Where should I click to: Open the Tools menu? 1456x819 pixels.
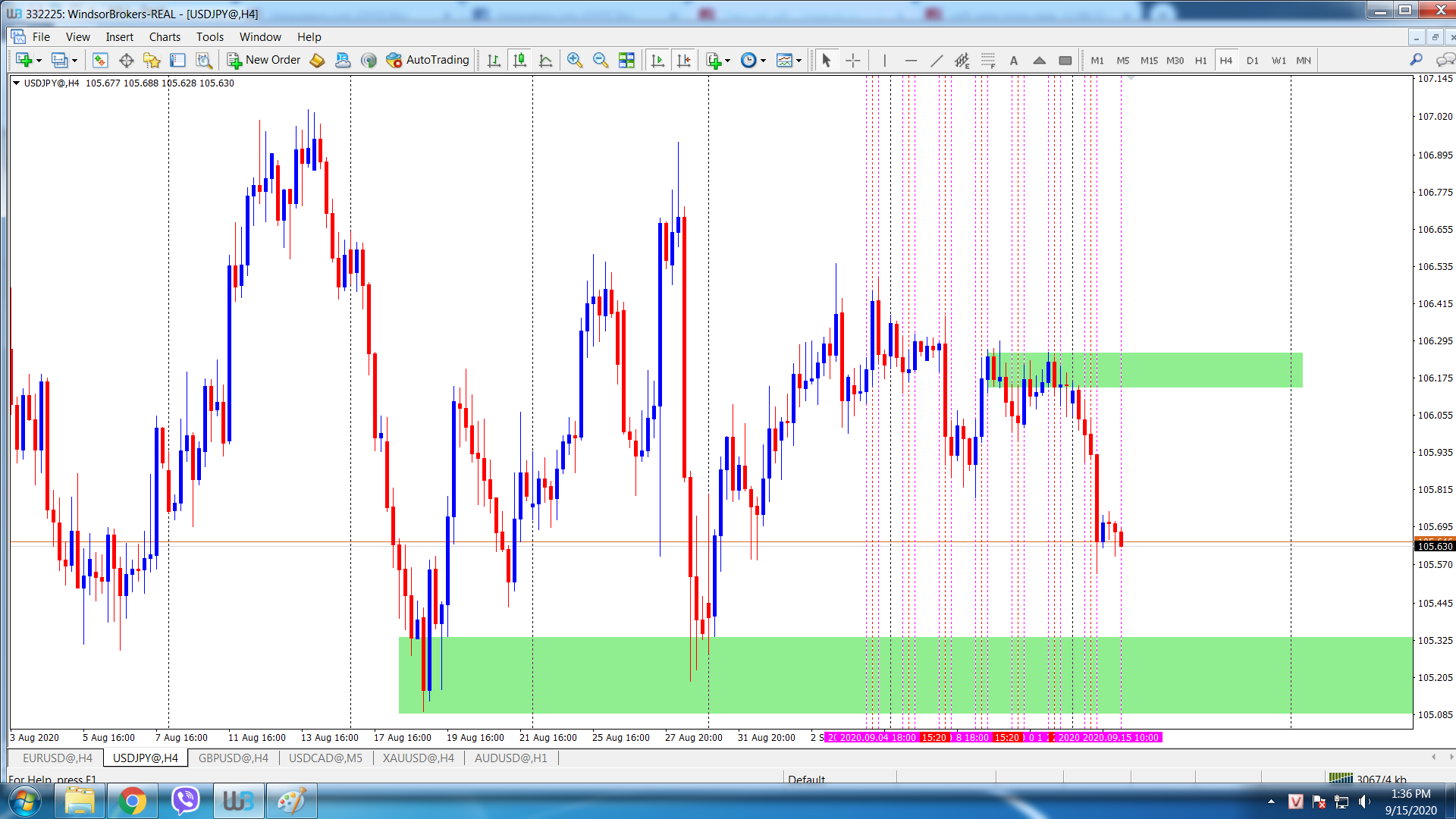click(210, 36)
